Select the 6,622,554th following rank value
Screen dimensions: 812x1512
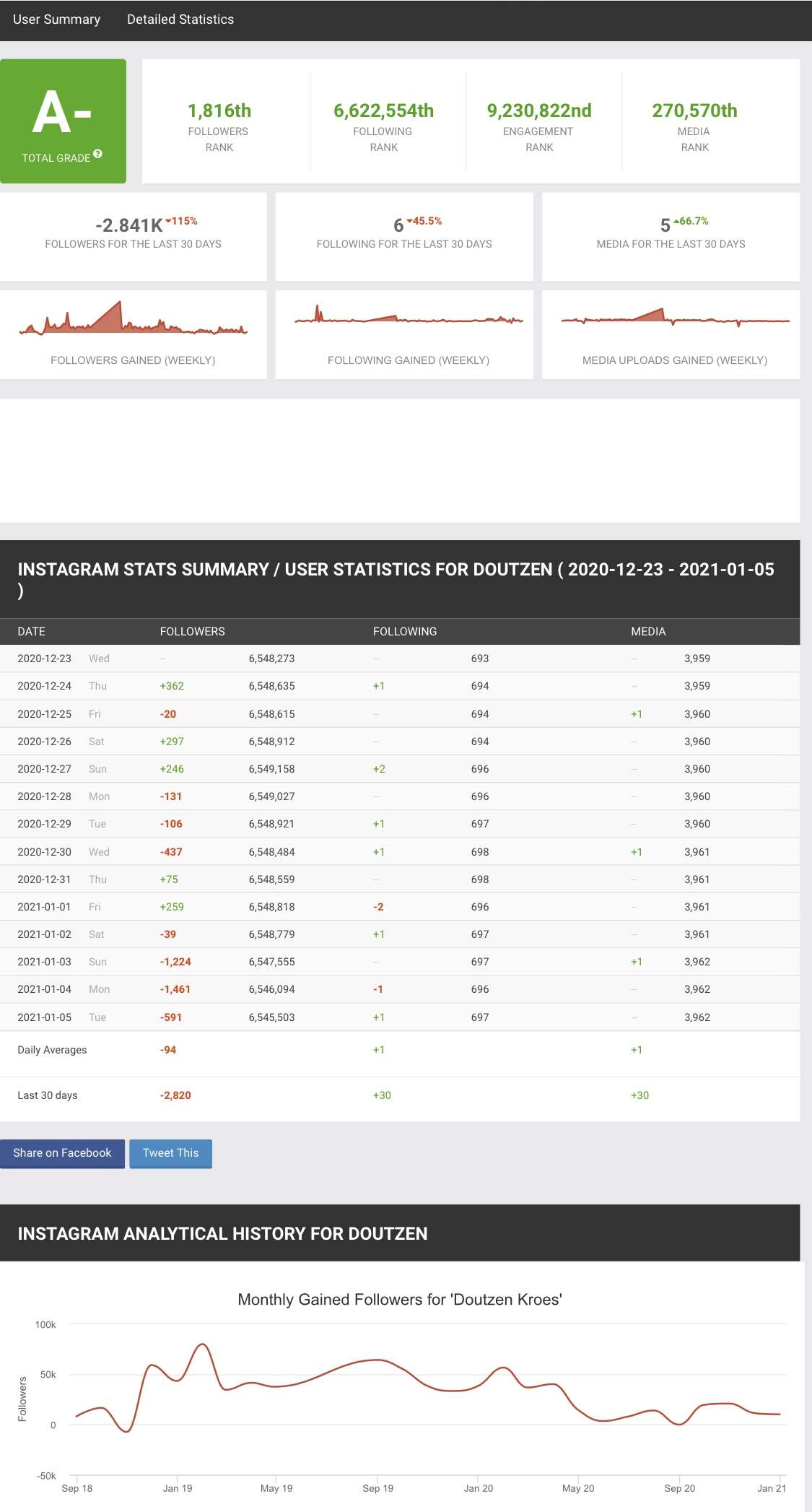pyautogui.click(x=383, y=110)
